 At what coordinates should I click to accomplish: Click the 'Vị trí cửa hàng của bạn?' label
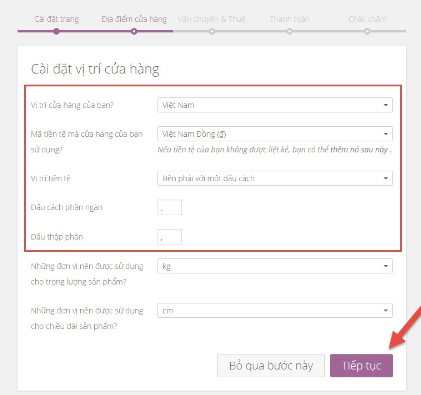72,105
